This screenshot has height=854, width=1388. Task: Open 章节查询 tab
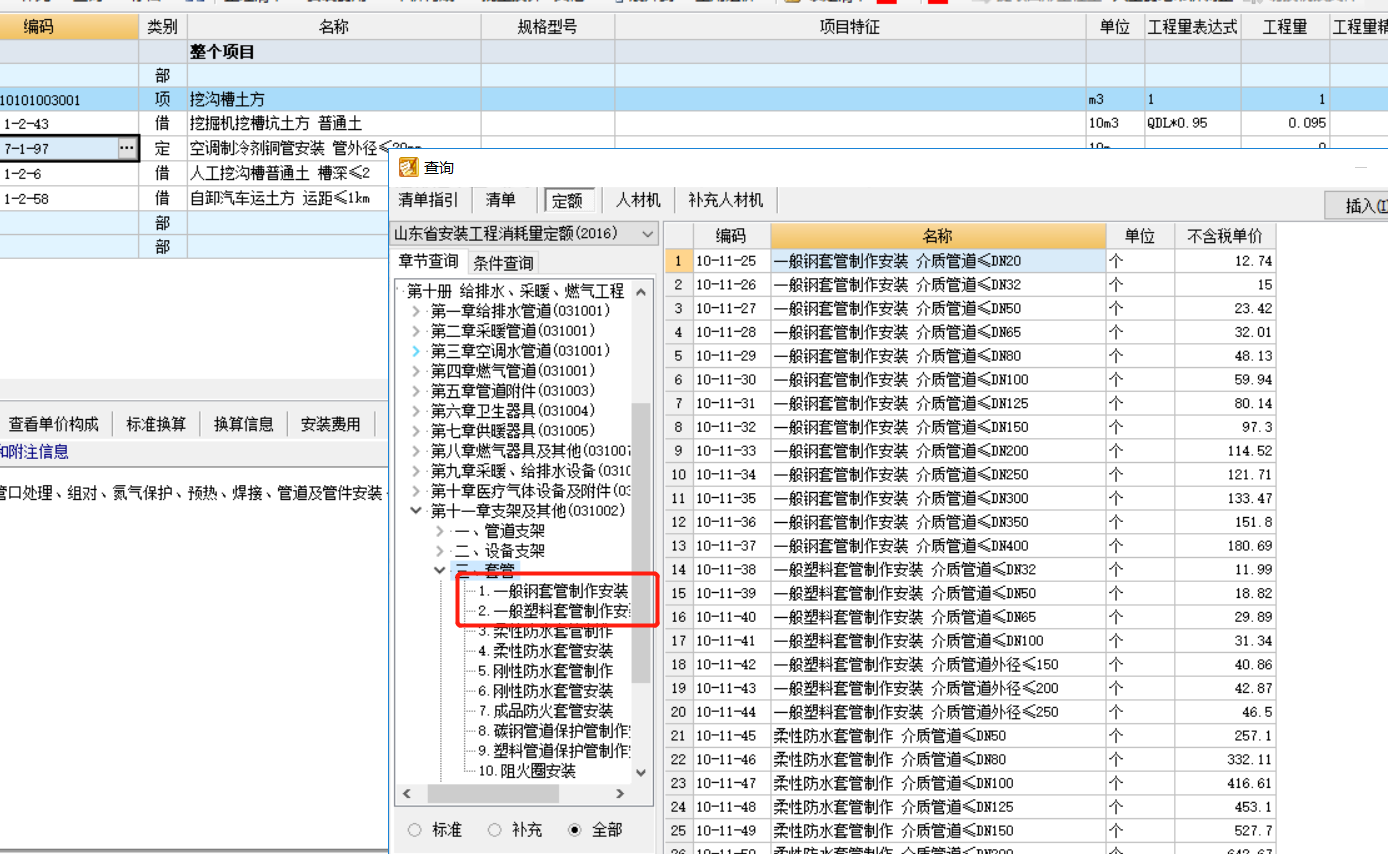(x=428, y=262)
